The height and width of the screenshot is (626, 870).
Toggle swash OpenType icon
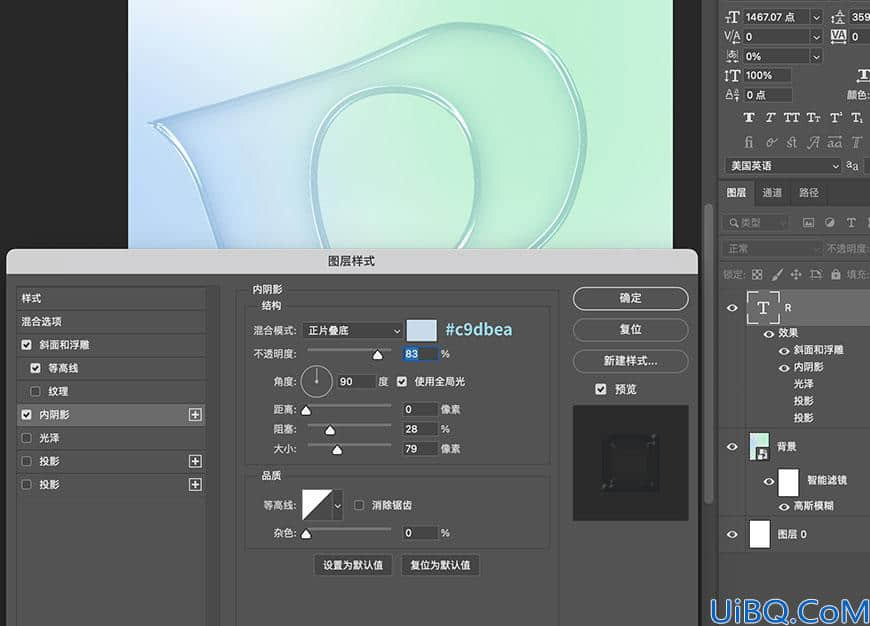(x=813, y=143)
